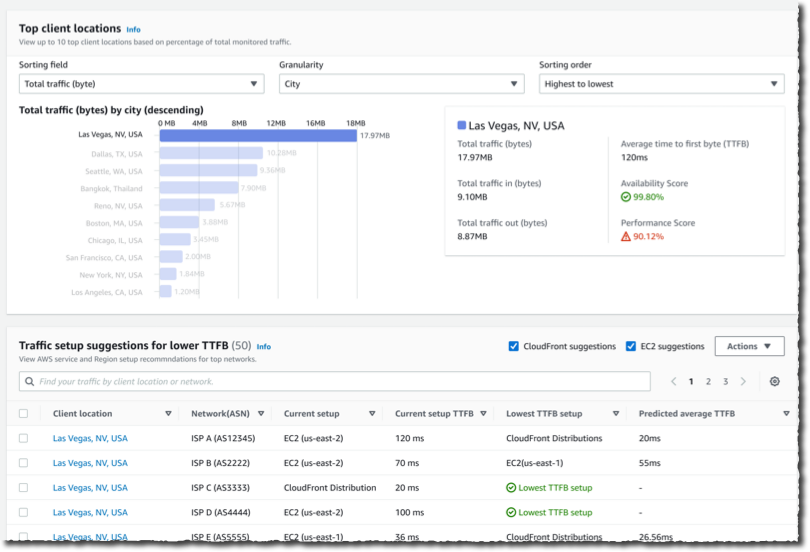Screen dimensions: 810x552
Task: Click the Dallas, TX, USA chart label
Action: click(x=117, y=154)
